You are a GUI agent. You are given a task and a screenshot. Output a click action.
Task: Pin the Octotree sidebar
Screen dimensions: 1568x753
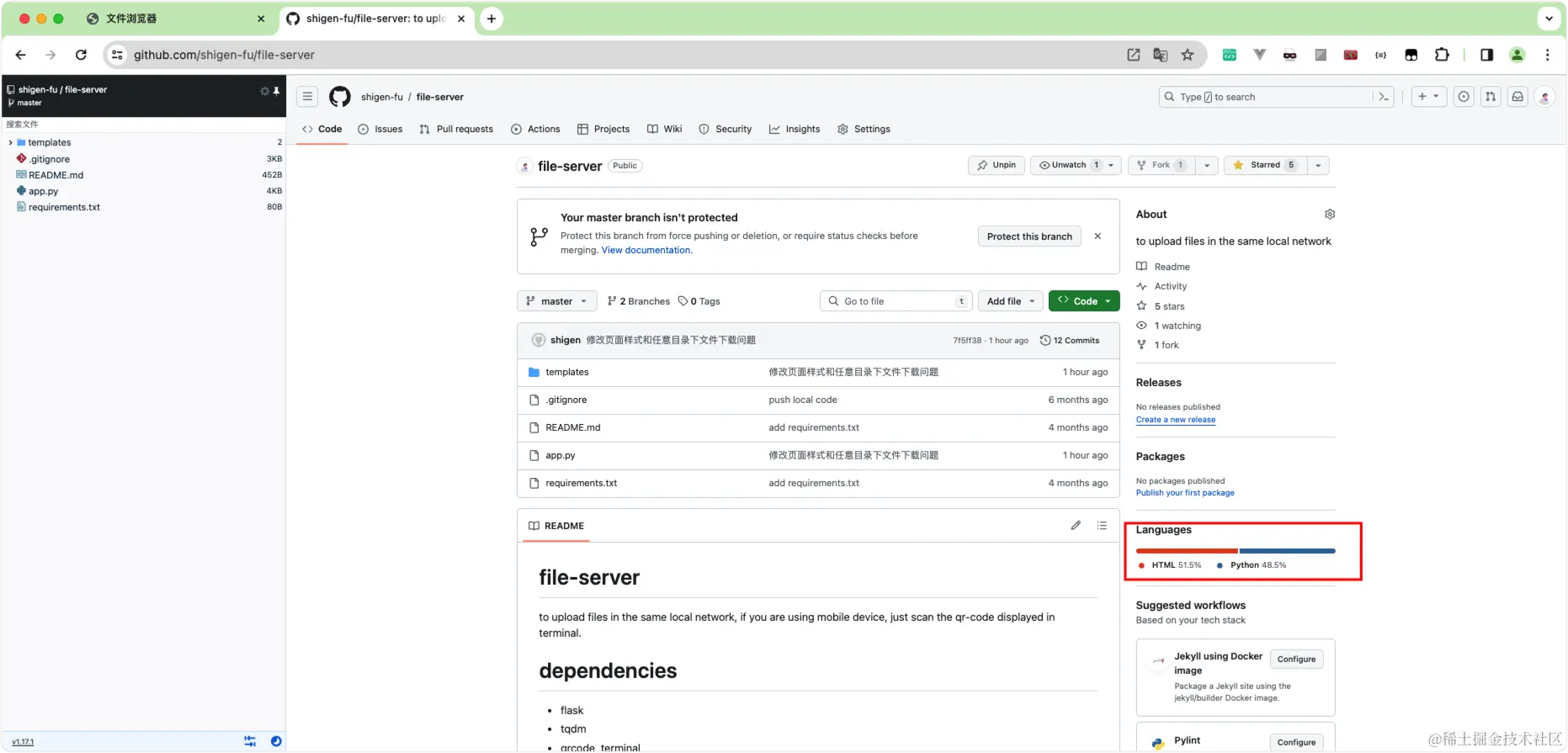(x=276, y=91)
